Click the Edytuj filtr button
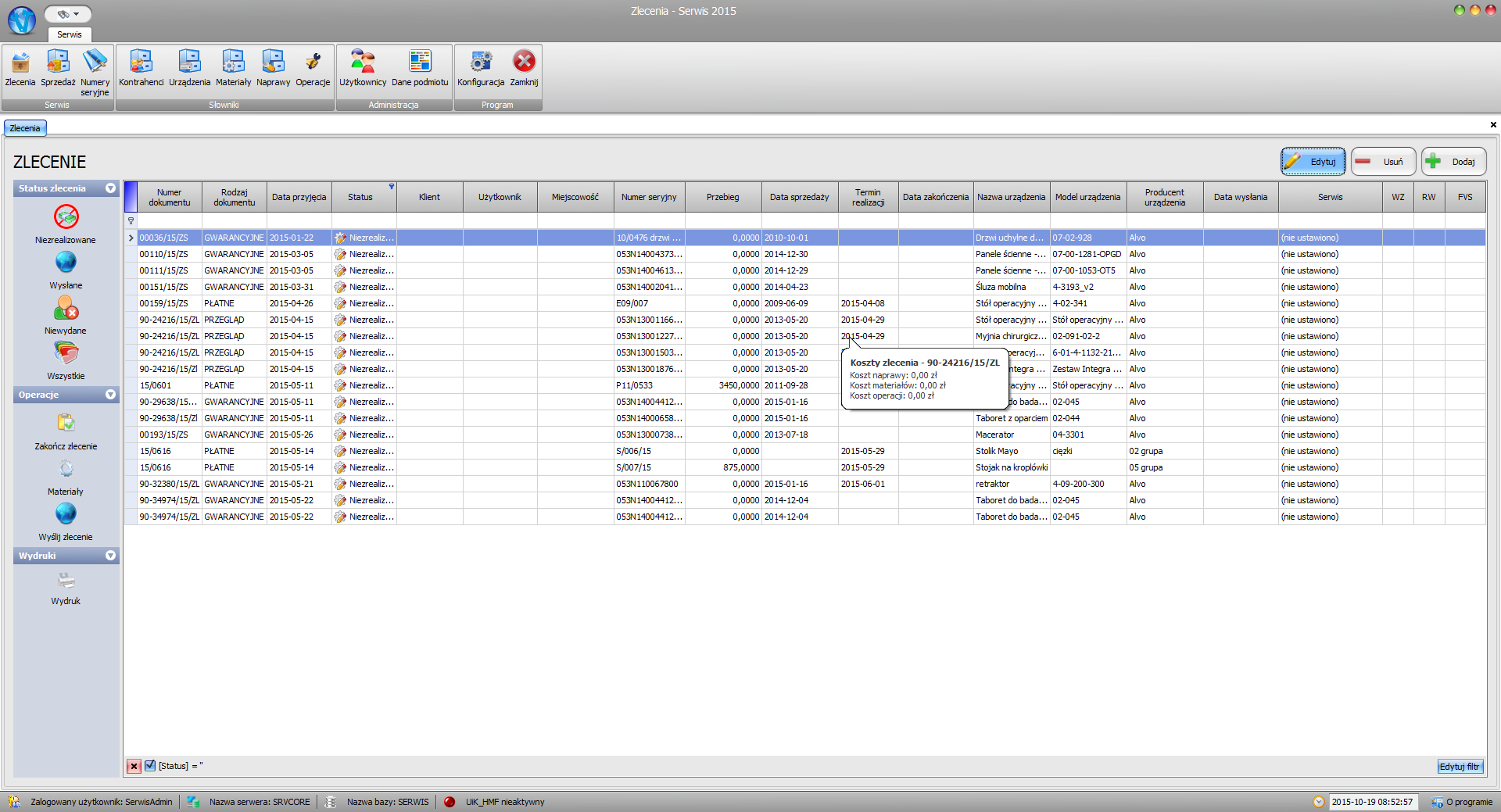Screen dimensions: 1501x812 click(1460, 767)
